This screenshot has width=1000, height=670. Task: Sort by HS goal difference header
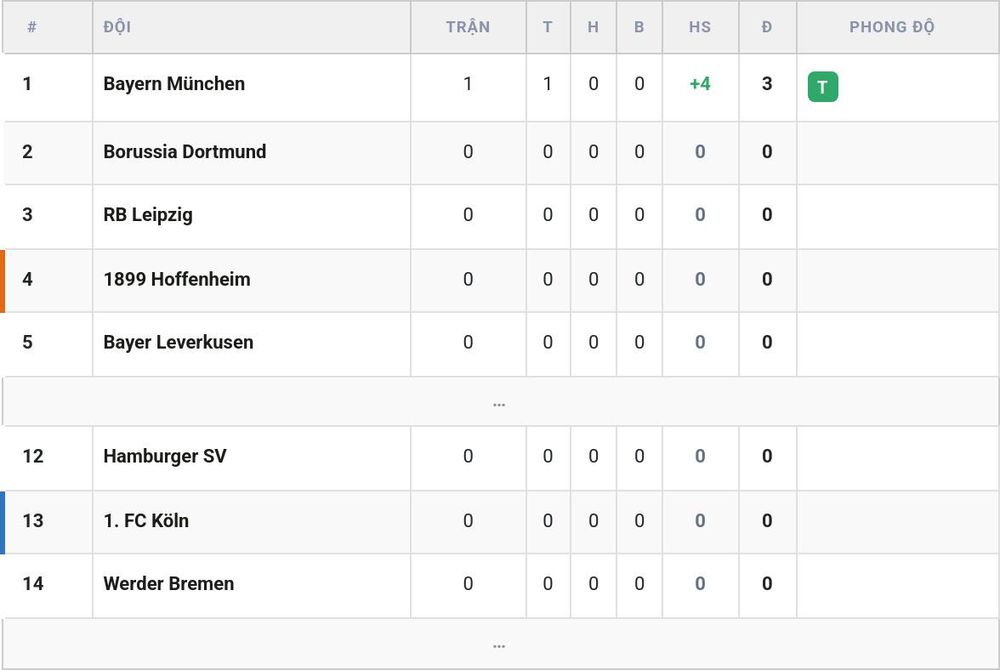(x=700, y=27)
